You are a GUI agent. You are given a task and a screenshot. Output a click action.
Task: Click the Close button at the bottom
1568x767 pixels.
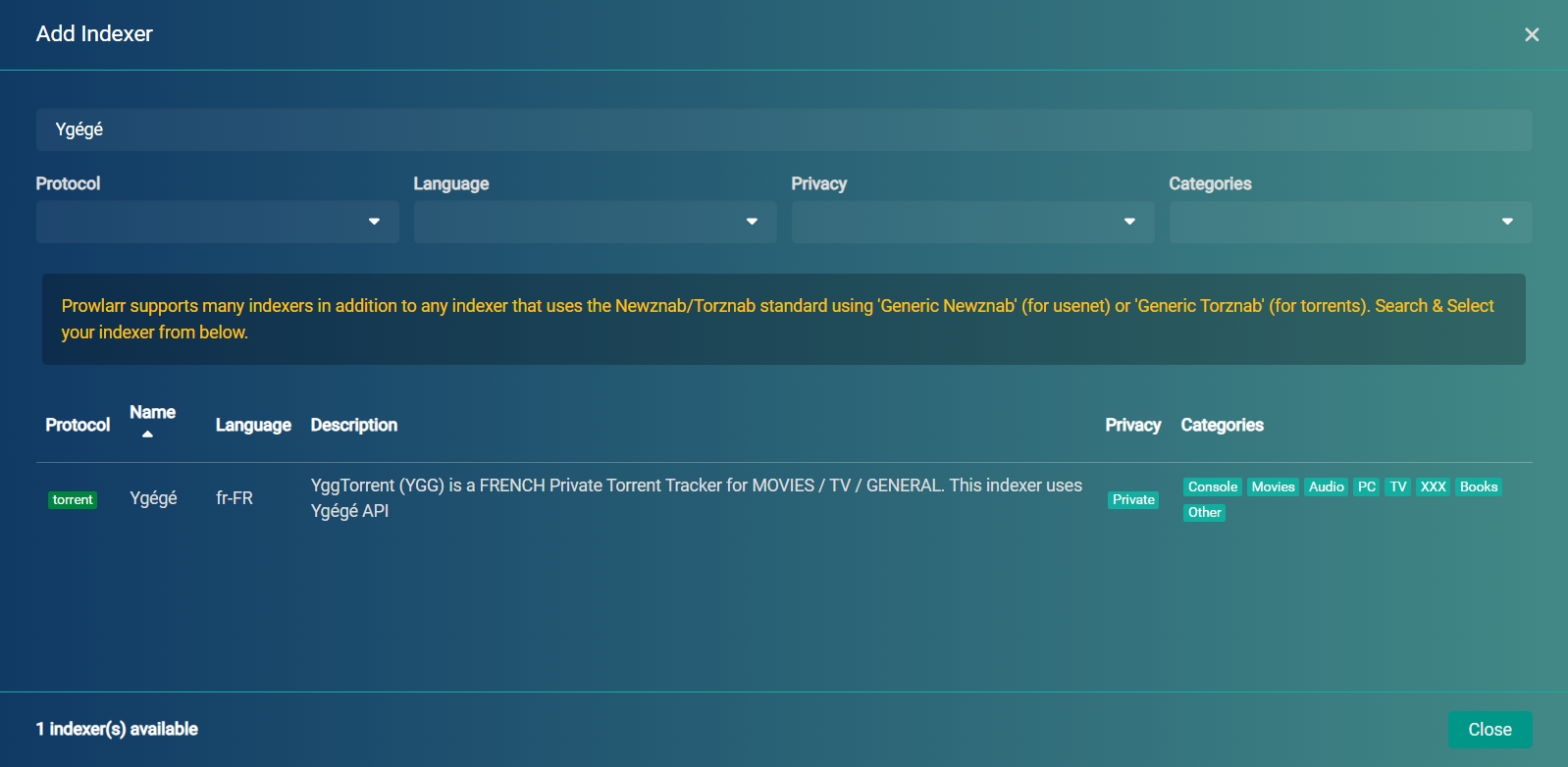pos(1490,730)
